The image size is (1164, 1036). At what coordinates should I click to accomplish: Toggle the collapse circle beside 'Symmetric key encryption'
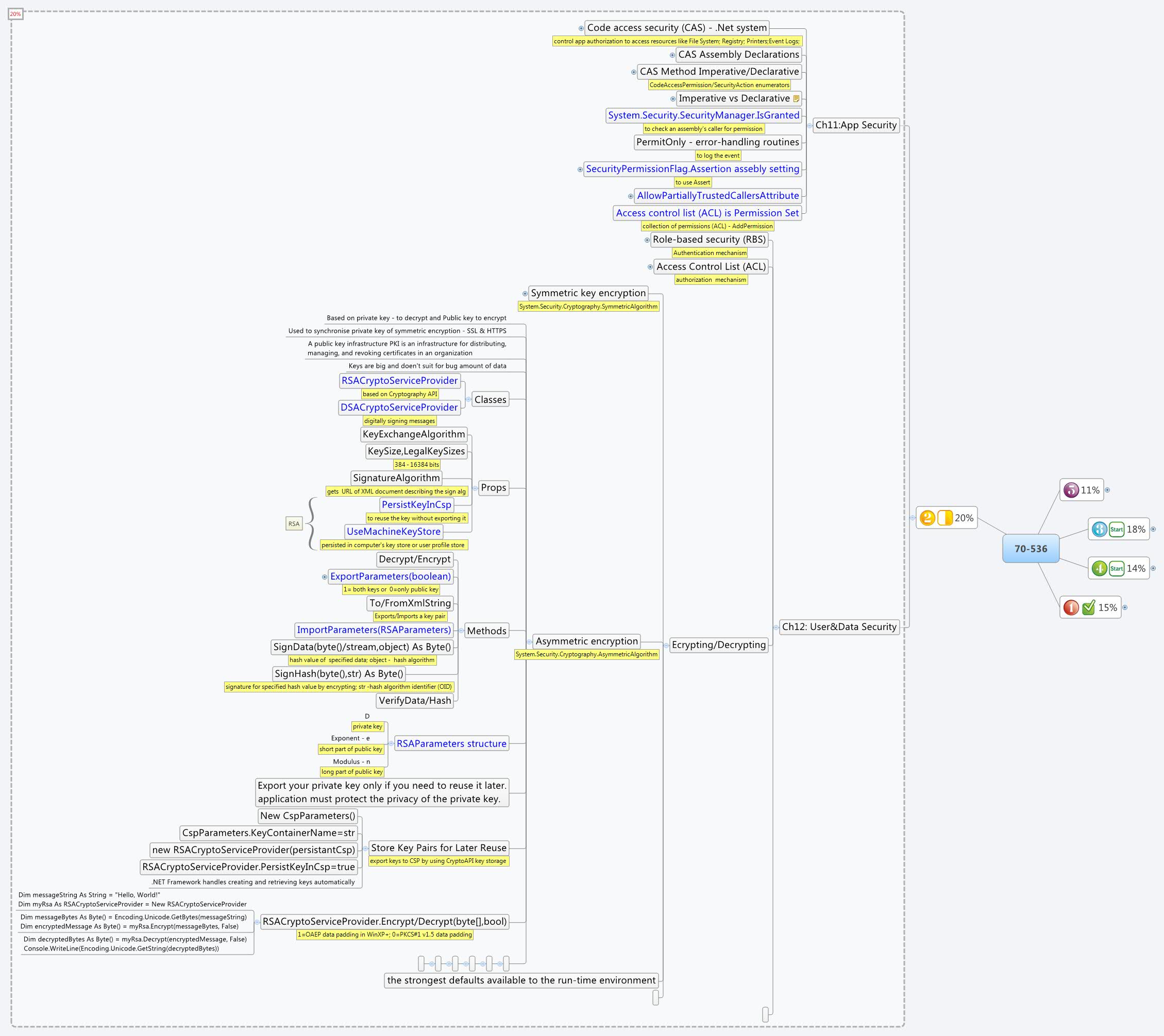coord(525,293)
